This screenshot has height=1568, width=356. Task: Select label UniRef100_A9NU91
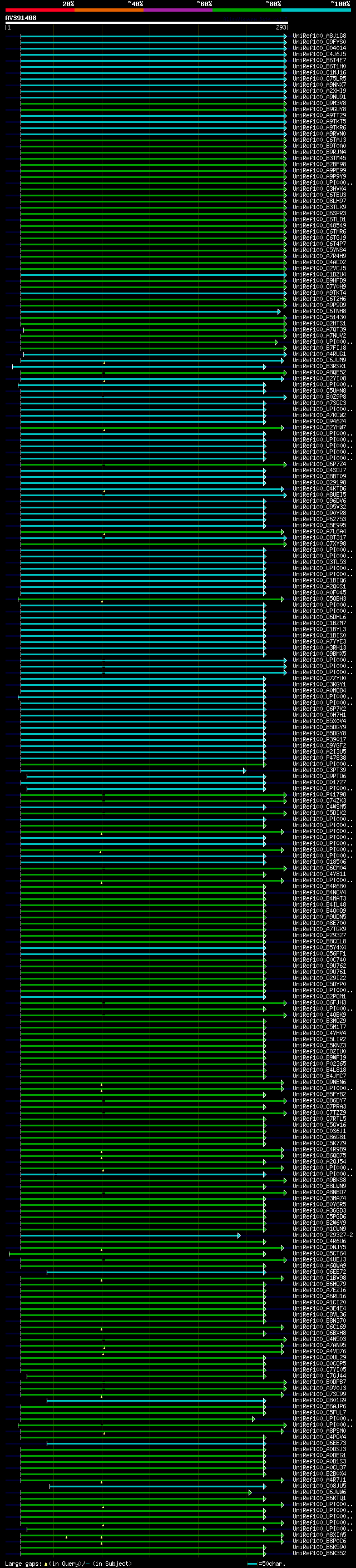click(319, 97)
